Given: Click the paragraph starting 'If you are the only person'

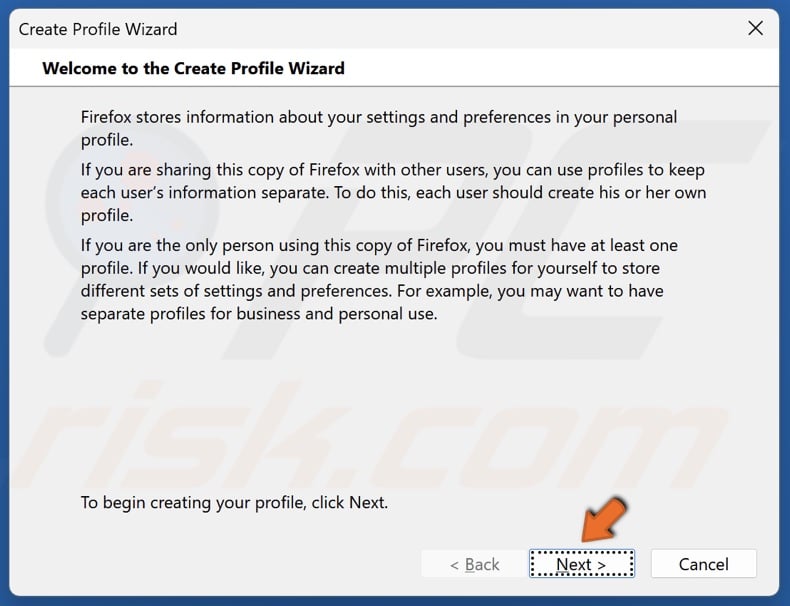Looking at the screenshot, I should [x=378, y=279].
